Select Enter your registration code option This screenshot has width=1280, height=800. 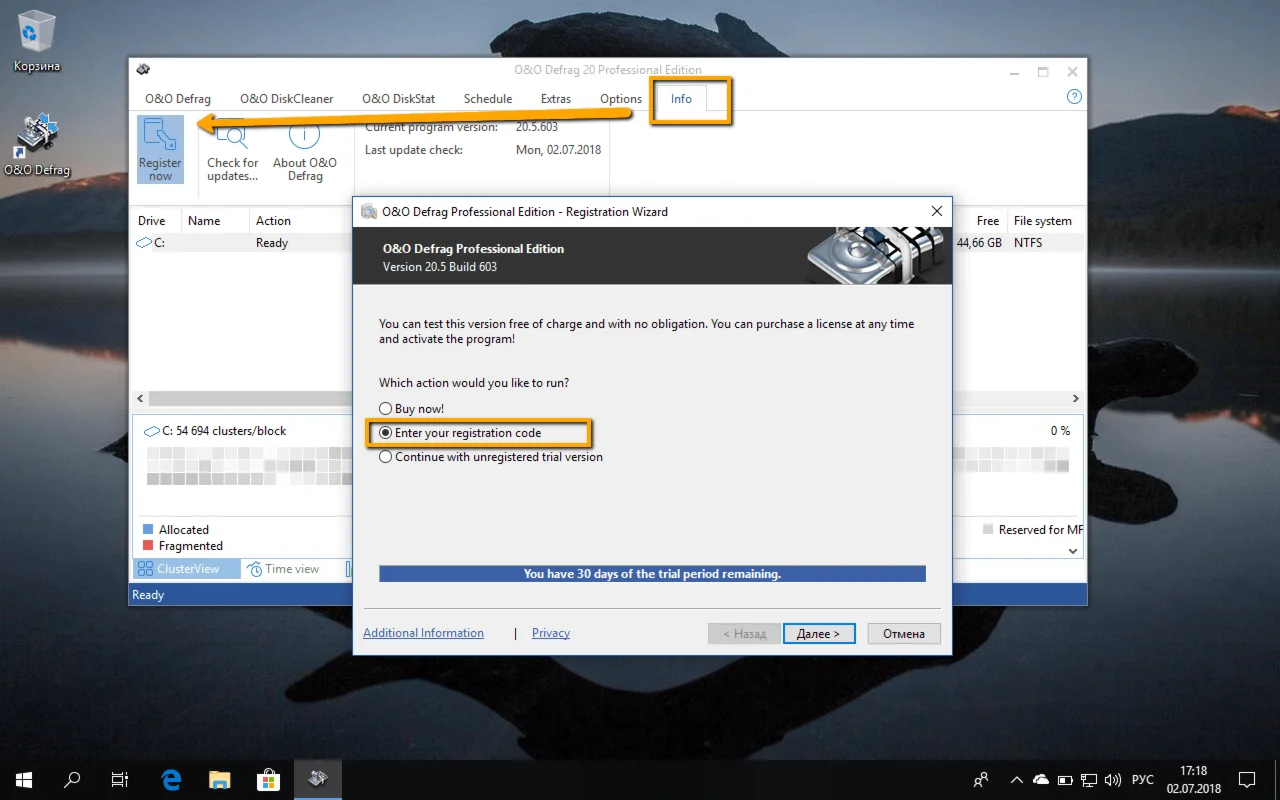point(460,433)
